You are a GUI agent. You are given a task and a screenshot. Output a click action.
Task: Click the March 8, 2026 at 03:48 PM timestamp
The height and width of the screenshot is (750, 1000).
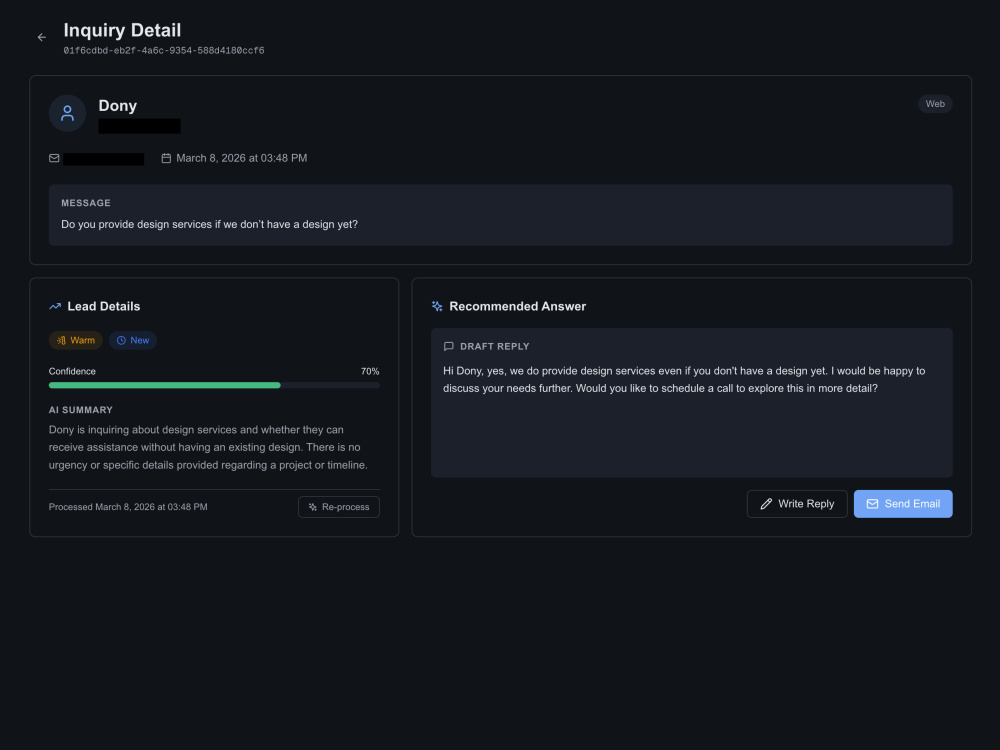[x=241, y=158]
